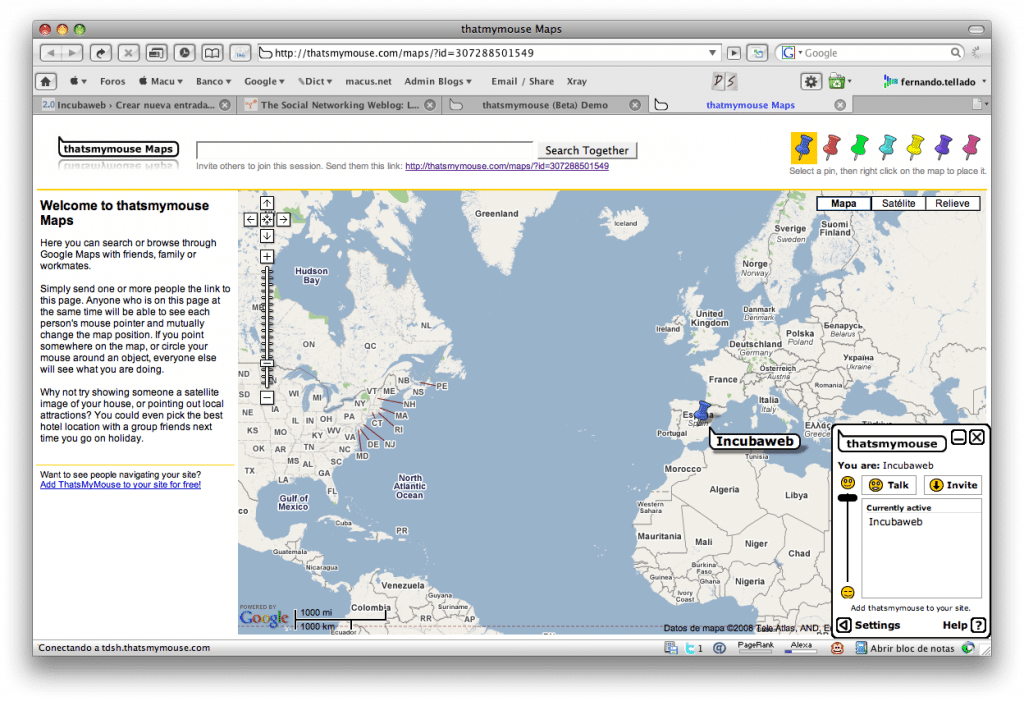
Task: Pan the map right
Action: 283,220
